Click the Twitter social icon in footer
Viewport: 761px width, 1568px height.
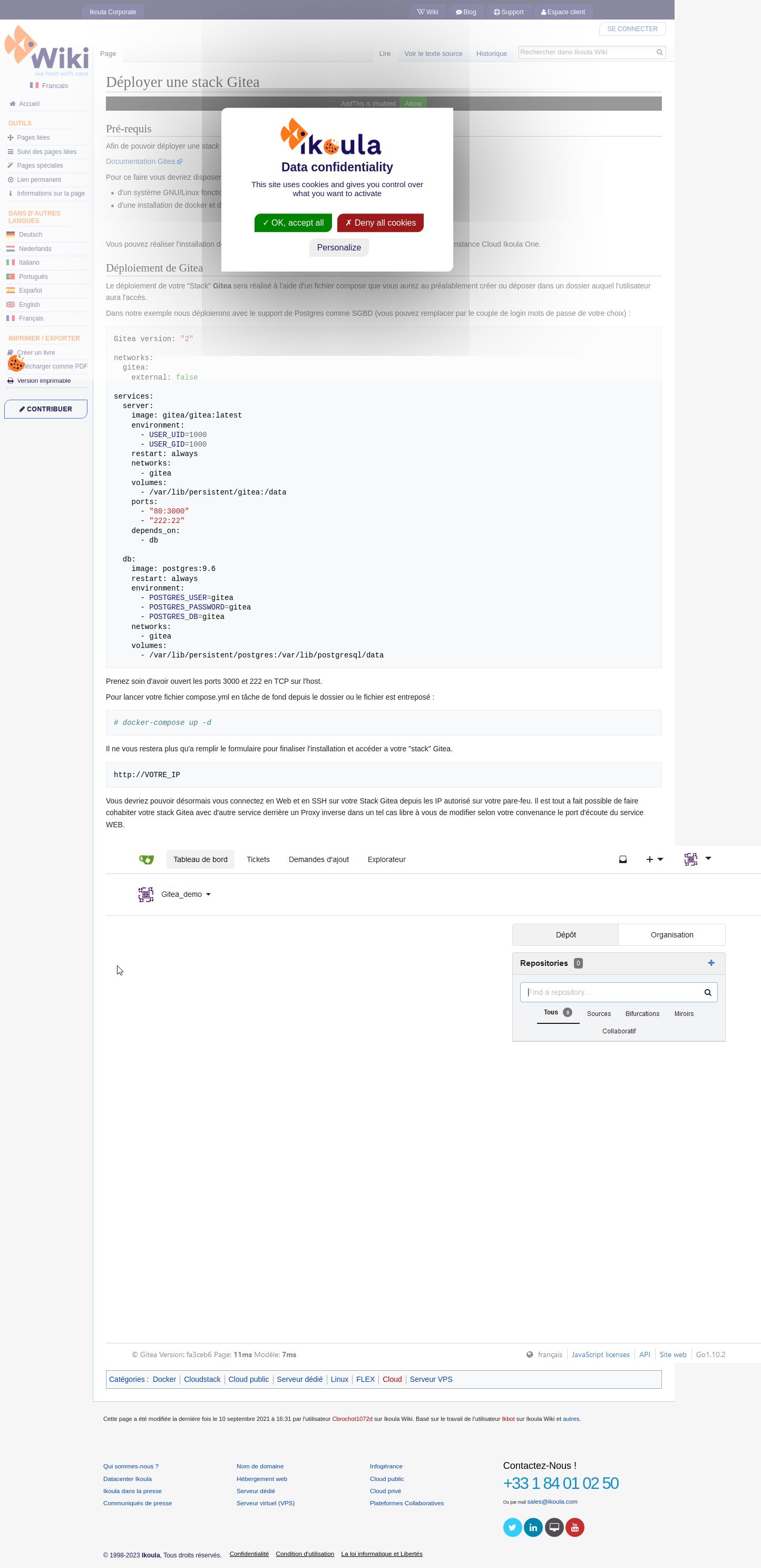click(512, 1526)
